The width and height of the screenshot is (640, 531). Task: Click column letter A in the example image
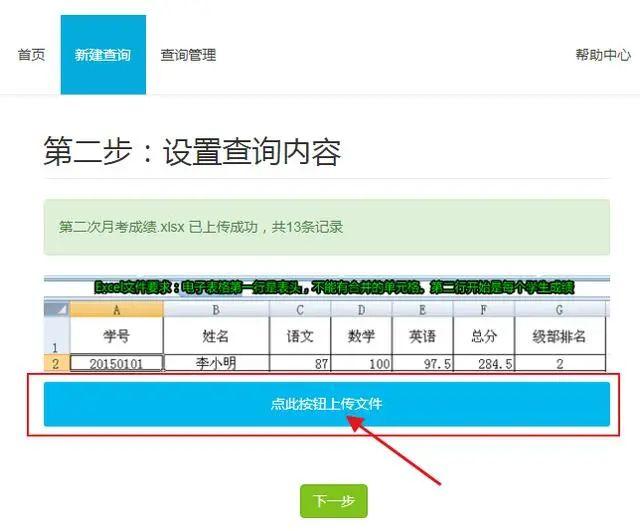pyautogui.click(x=117, y=309)
